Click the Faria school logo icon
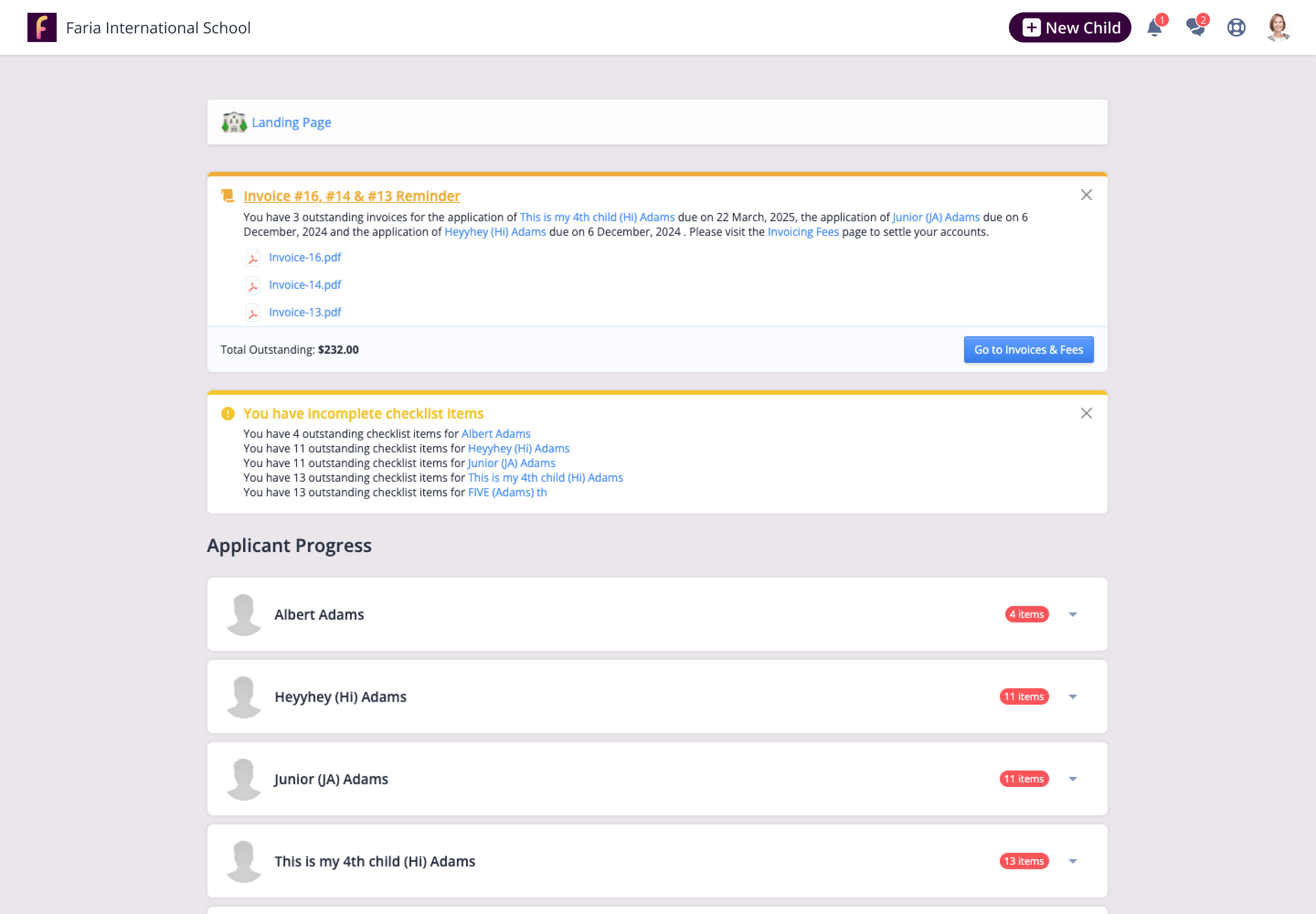1316x914 pixels. click(42, 27)
